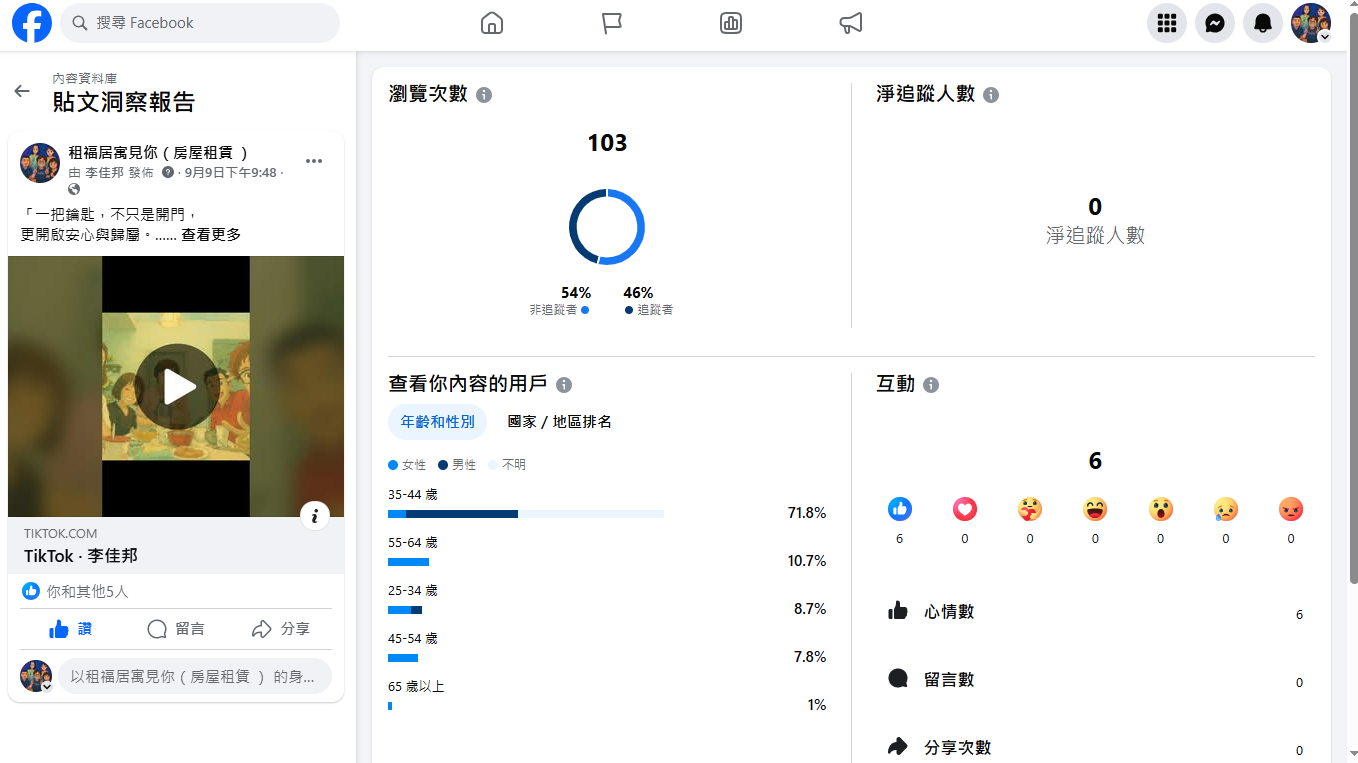Click the info icon next to 瀏覽次數
Viewport: 1358px width, 763px height.
coord(484,95)
